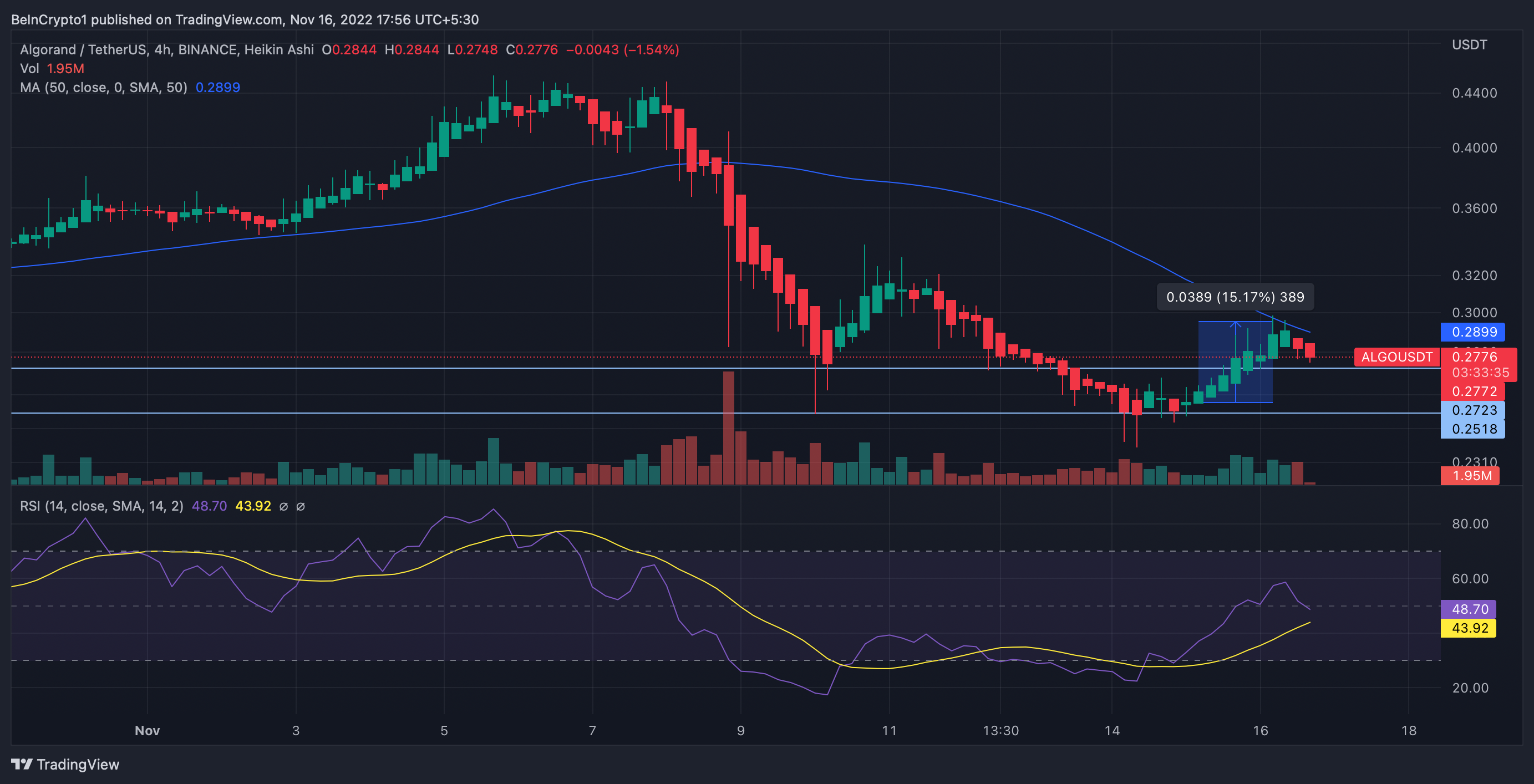1534x784 pixels.
Task: Select the MA (50, close, 0, SMA, 50) legend
Action: (x=104, y=88)
